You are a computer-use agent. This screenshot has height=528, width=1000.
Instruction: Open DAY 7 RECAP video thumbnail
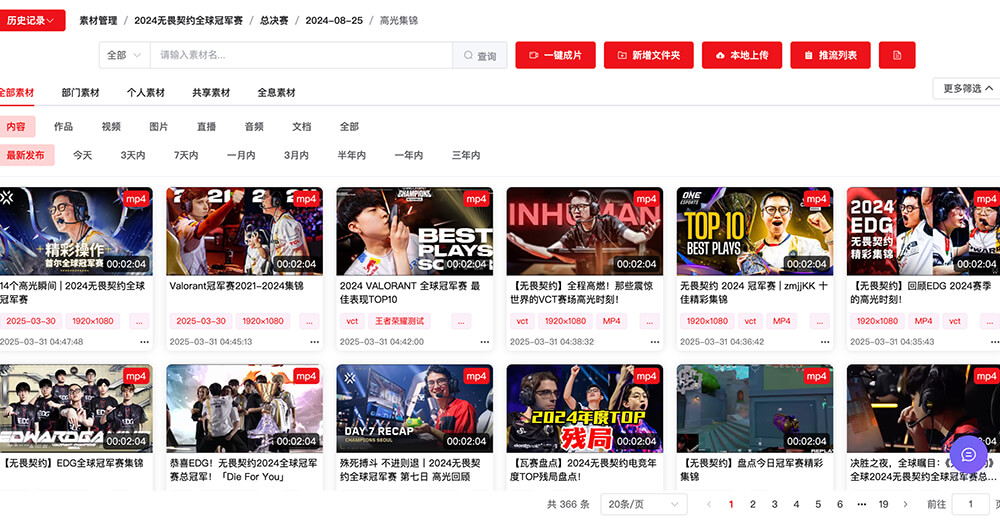pos(415,409)
